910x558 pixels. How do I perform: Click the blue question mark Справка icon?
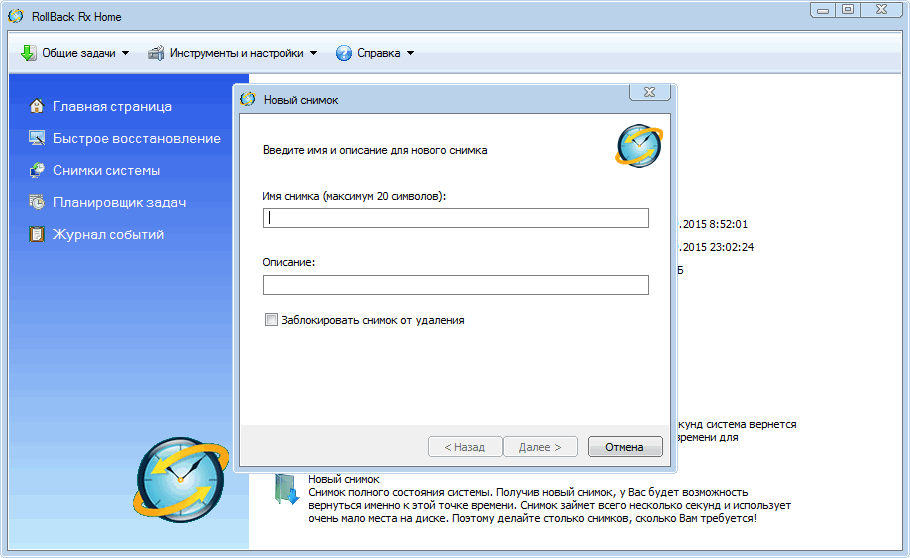click(x=343, y=53)
